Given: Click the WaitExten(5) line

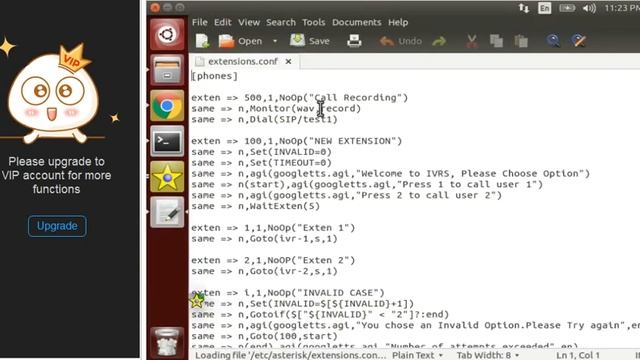Looking at the screenshot, I should tap(256, 206).
